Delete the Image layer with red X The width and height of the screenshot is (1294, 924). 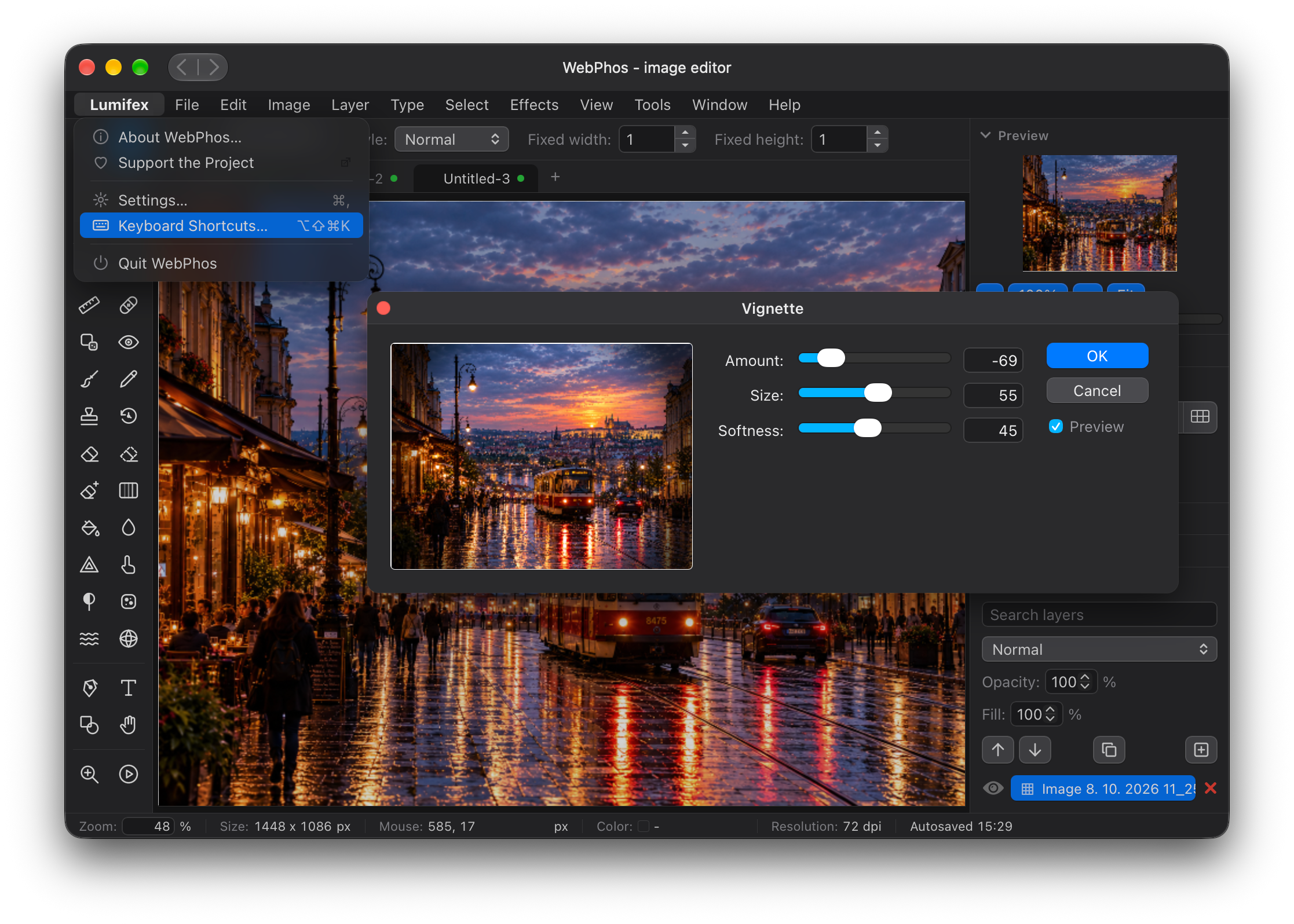coord(1210,789)
